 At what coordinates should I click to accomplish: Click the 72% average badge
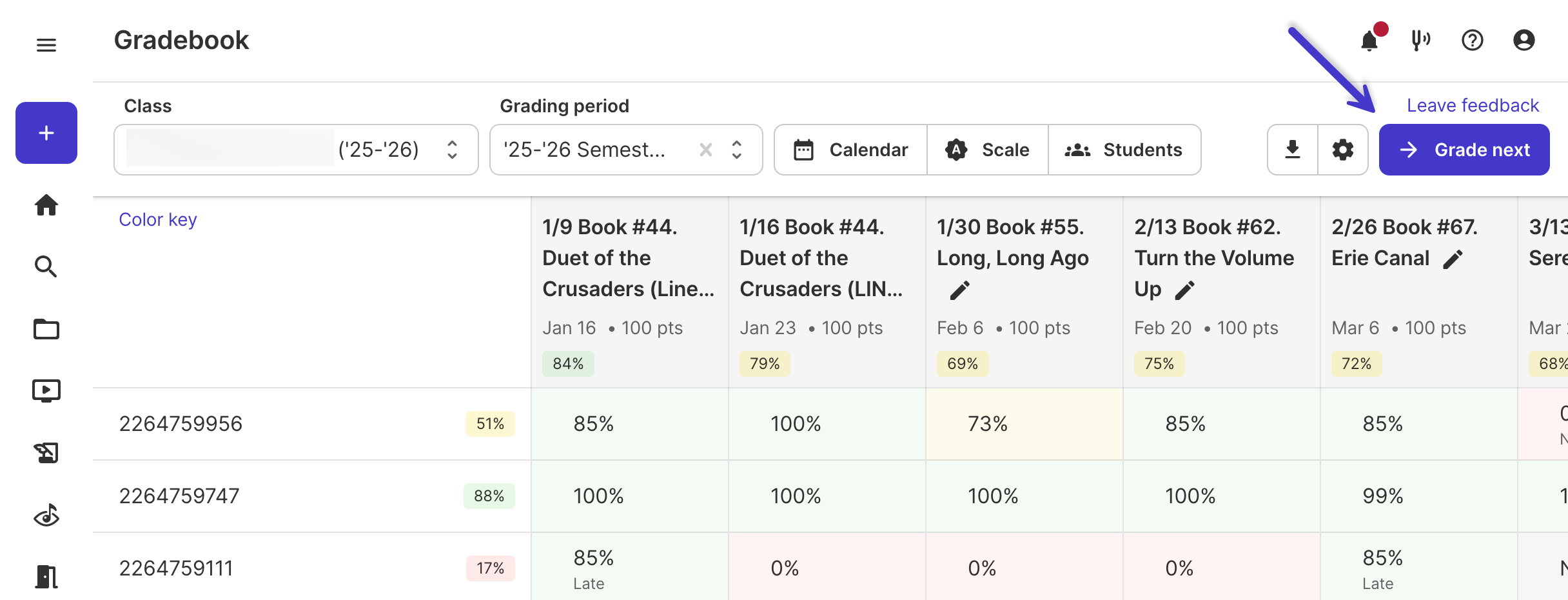1357,364
